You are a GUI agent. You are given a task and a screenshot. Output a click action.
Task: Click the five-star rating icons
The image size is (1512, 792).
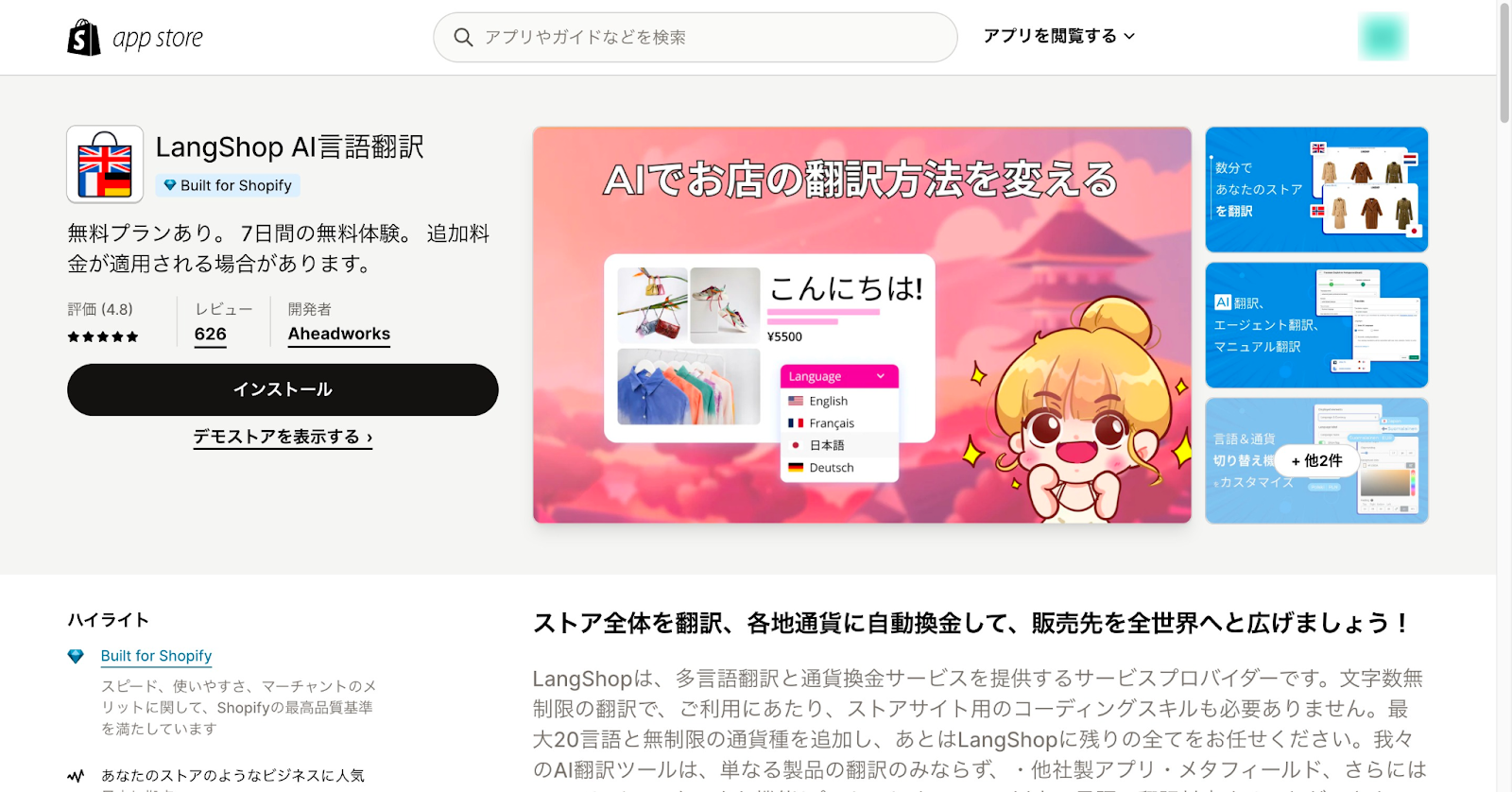(x=103, y=336)
